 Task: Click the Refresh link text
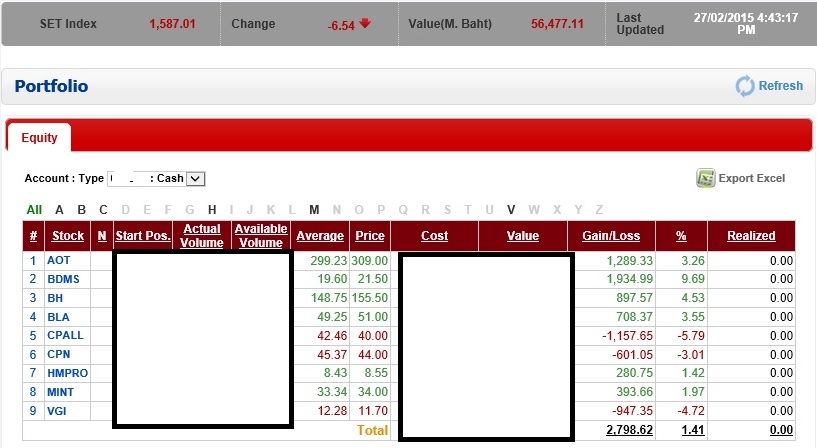tap(781, 86)
